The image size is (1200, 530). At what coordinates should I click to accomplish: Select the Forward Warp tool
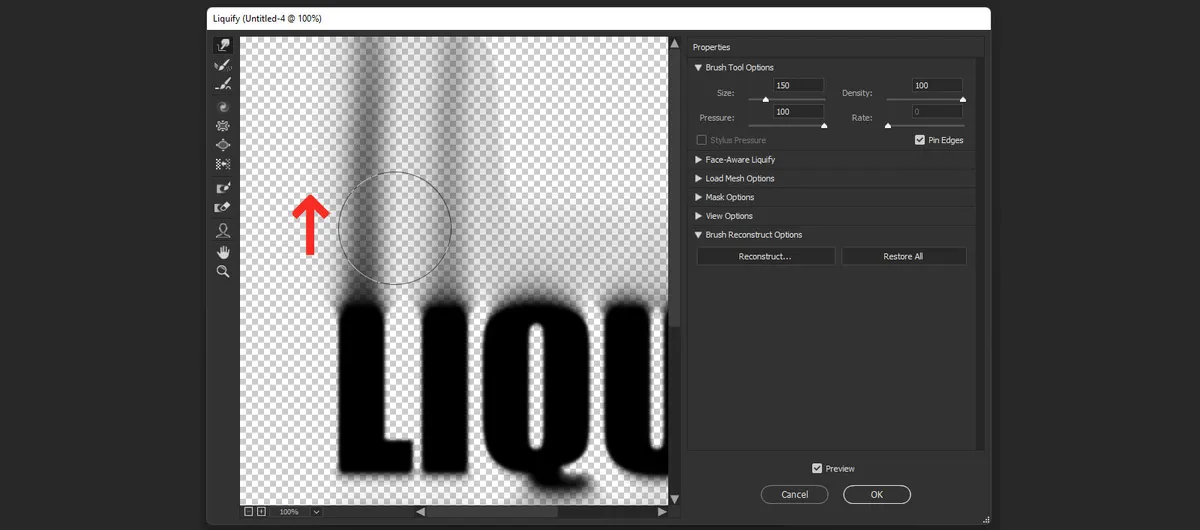click(x=223, y=46)
